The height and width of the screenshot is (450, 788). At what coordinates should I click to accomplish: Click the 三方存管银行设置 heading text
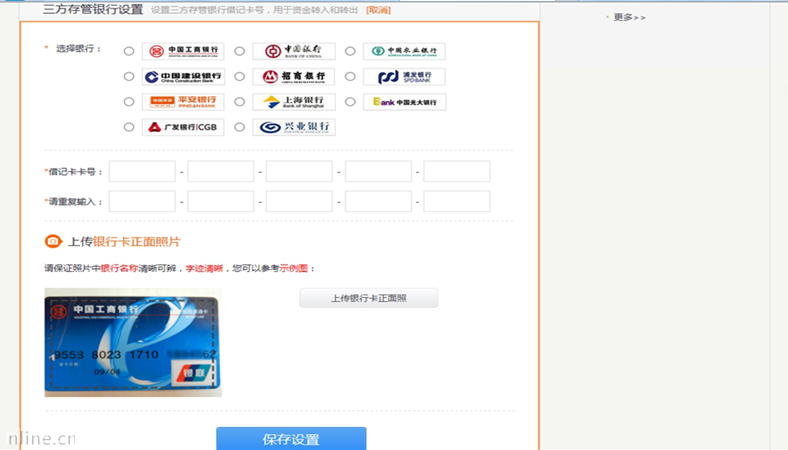[93, 10]
